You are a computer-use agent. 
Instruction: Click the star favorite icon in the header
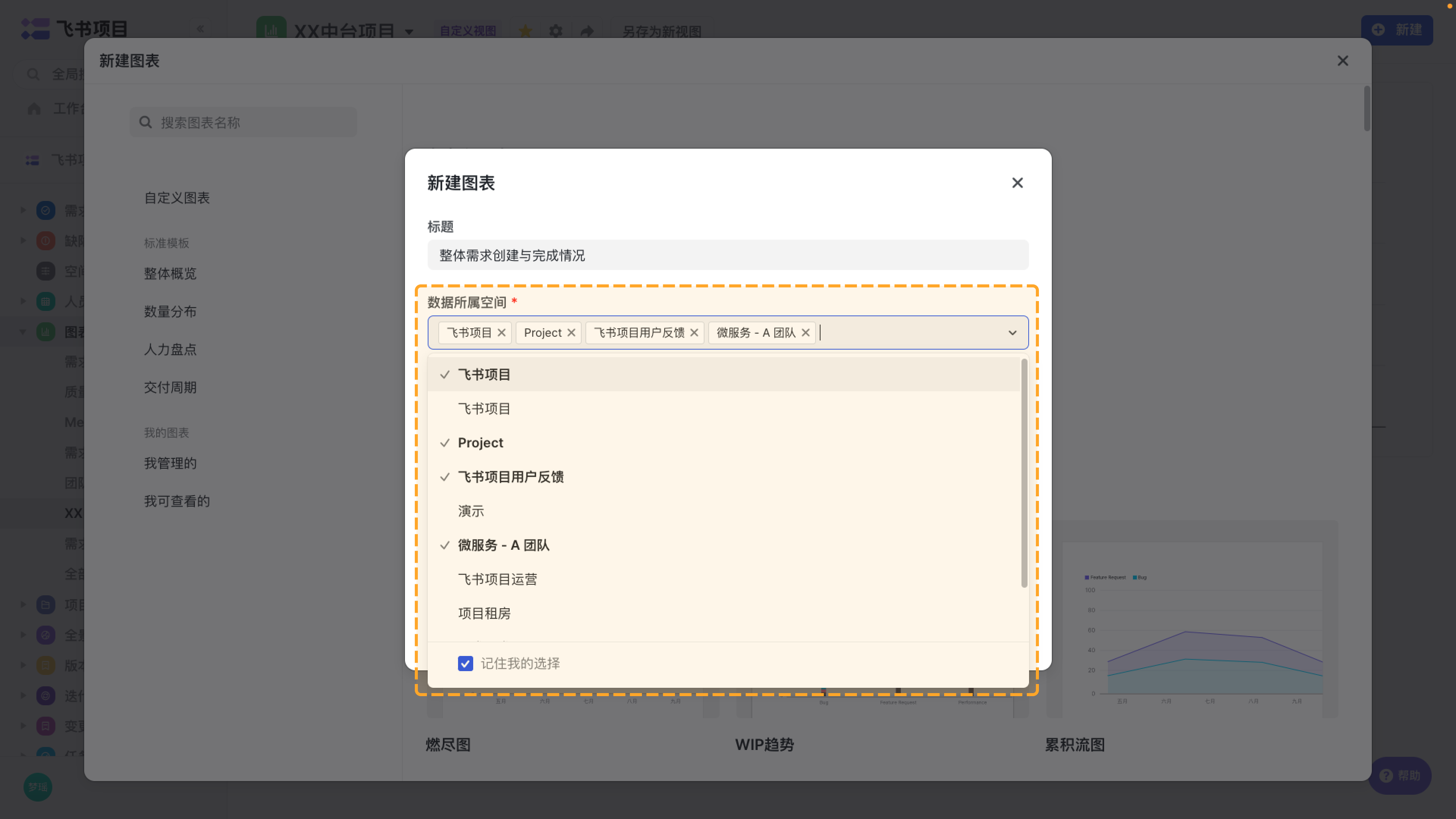click(x=526, y=31)
